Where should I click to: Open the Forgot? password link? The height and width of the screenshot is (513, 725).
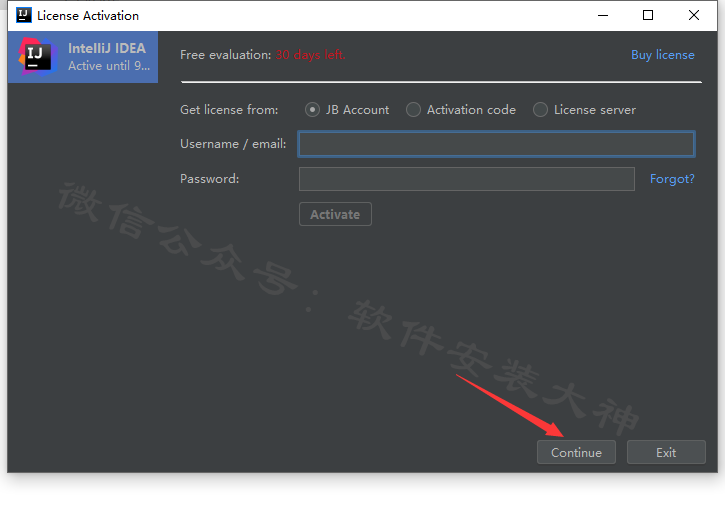[x=672, y=179]
